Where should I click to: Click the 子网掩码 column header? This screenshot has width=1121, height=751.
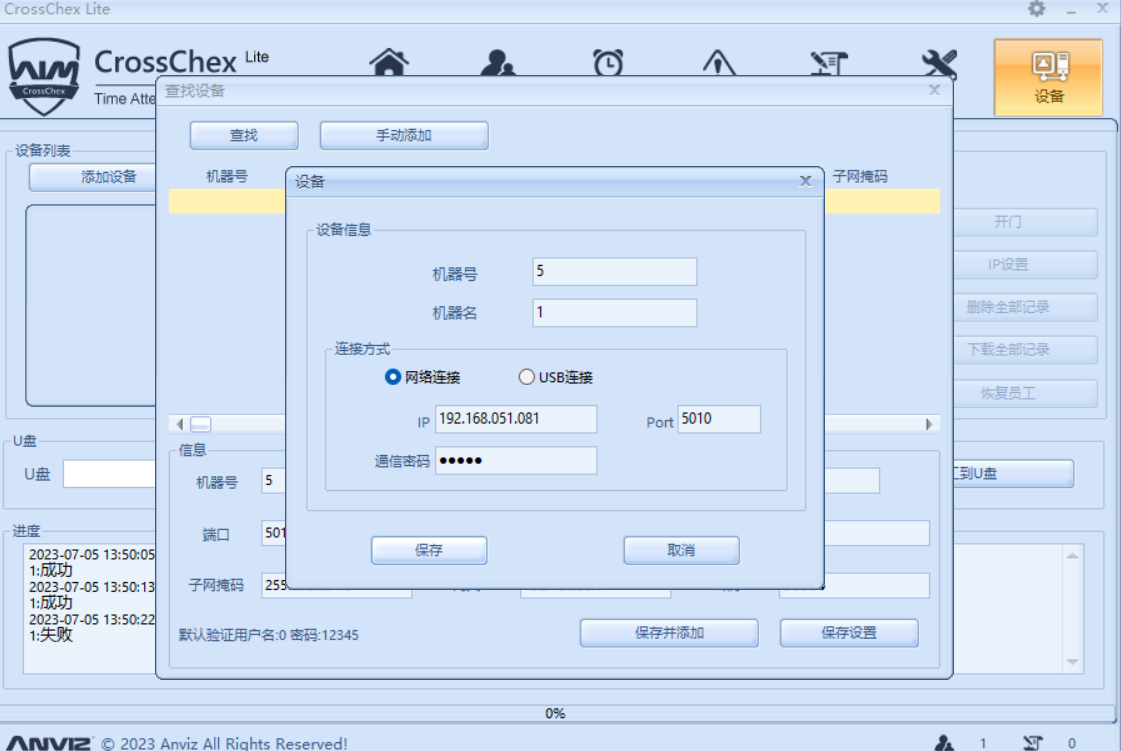tap(860, 177)
